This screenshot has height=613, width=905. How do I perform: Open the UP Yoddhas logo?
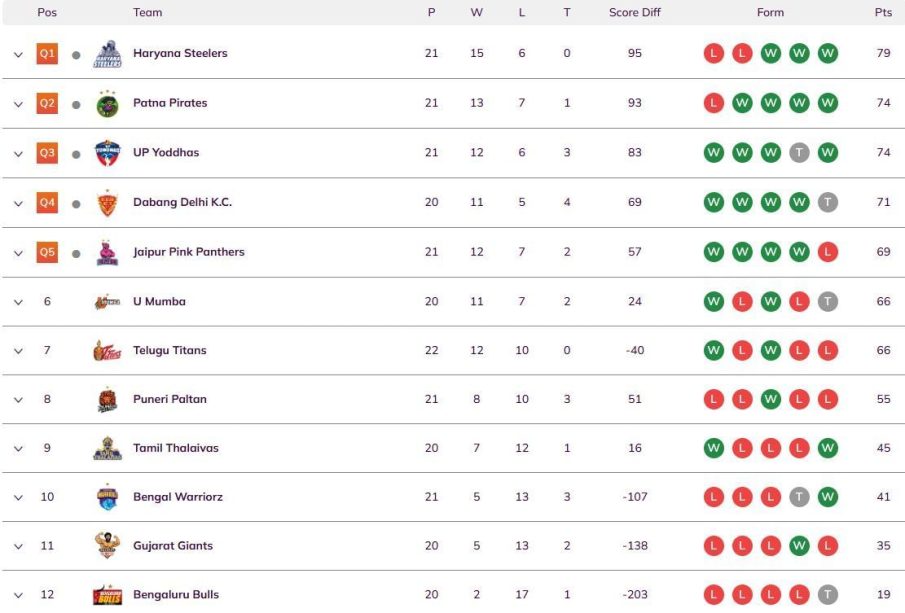(107, 153)
